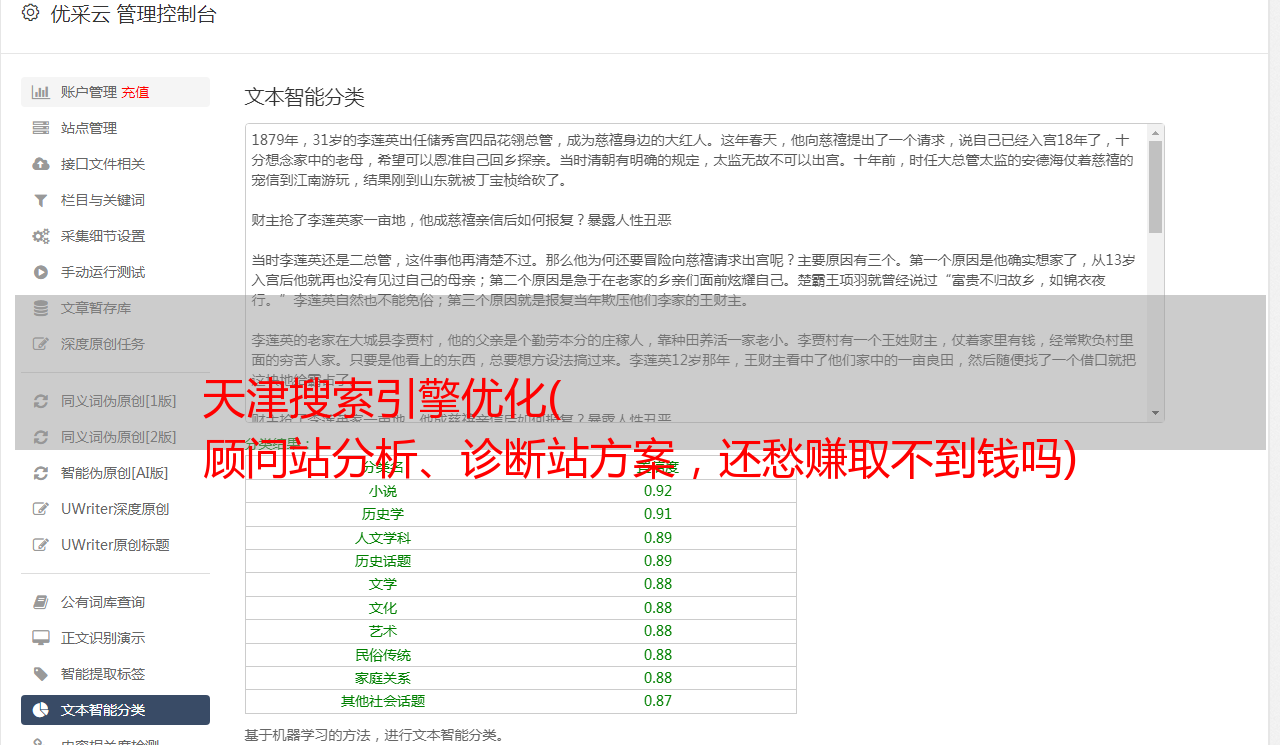Click the cloud upload icon for 接口文件相关

point(40,164)
